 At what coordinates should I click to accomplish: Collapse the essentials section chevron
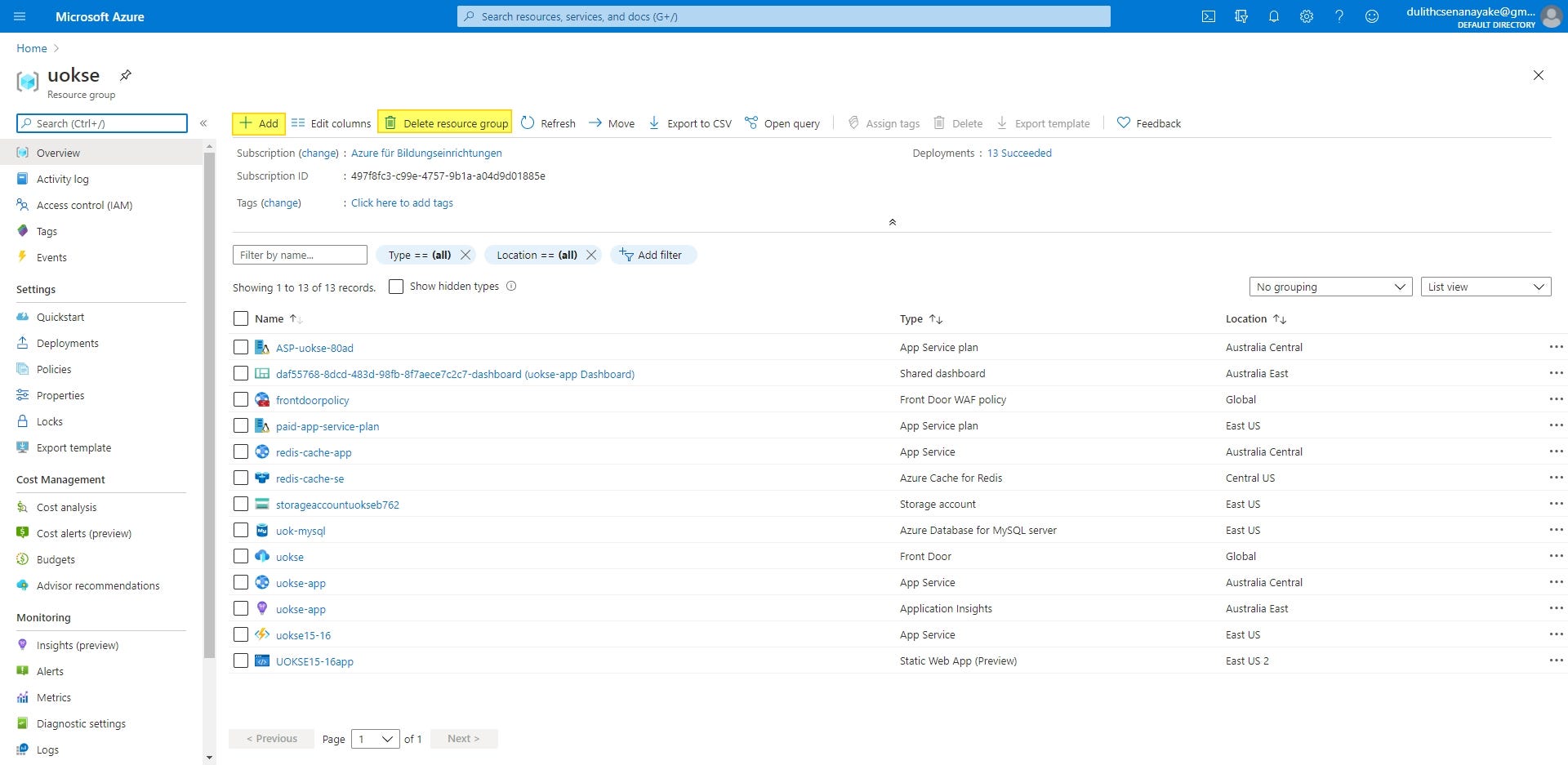click(893, 222)
